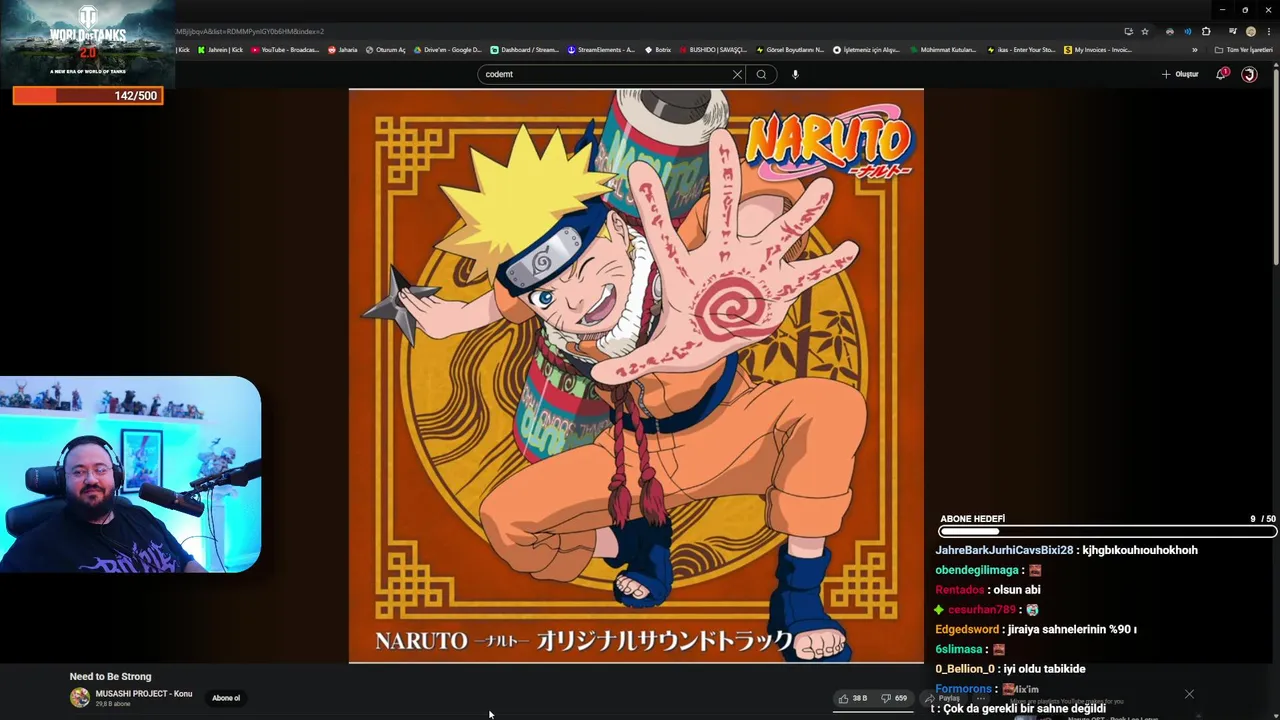Click the Naruto soundtrack video artwork
The height and width of the screenshot is (720, 1280).
pos(636,376)
